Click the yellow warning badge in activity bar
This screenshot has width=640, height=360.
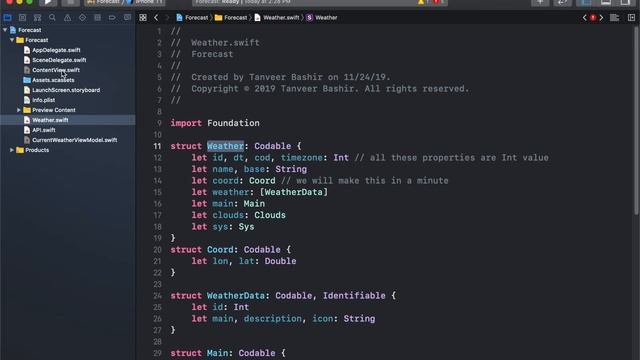click(421, 2)
